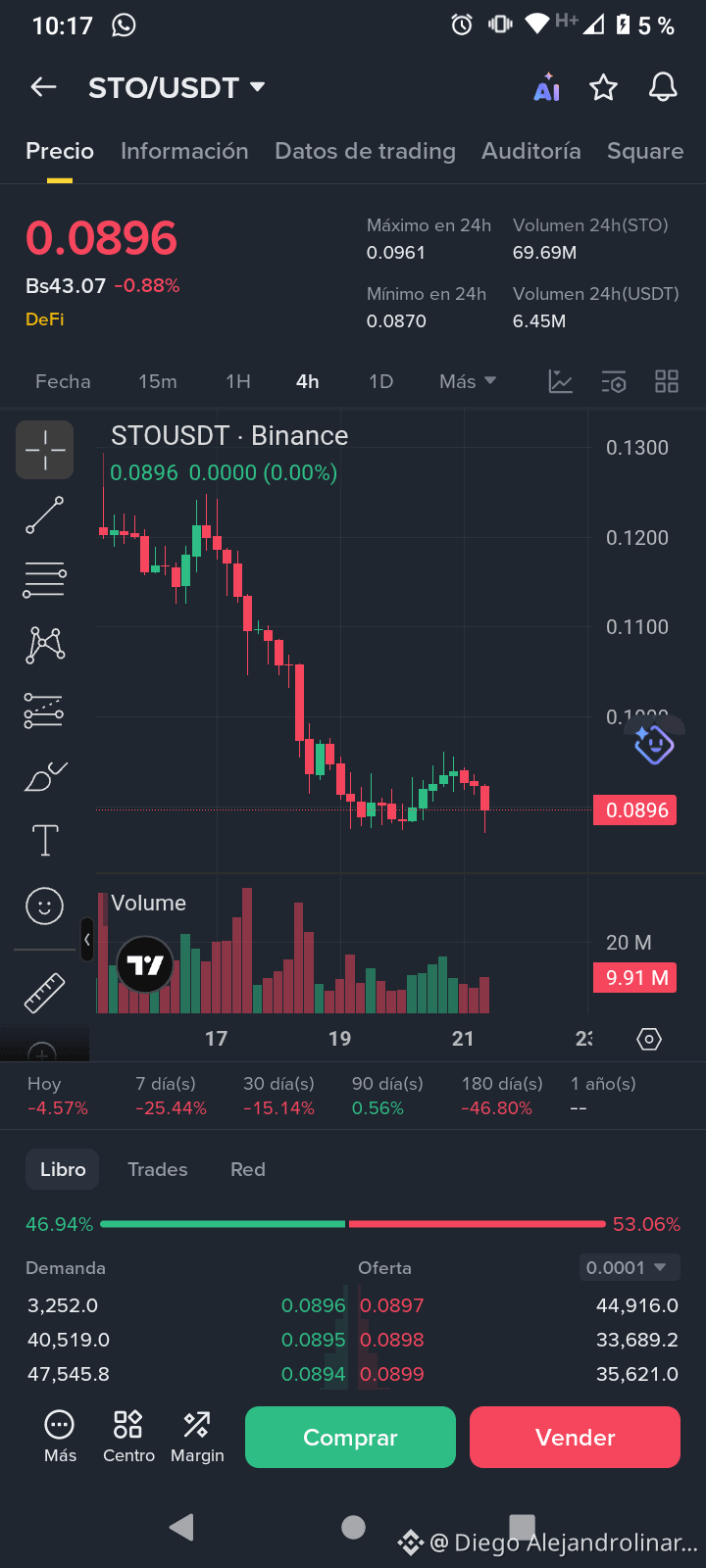Open the Trades tab
This screenshot has height=1568, width=706.
click(x=158, y=1169)
